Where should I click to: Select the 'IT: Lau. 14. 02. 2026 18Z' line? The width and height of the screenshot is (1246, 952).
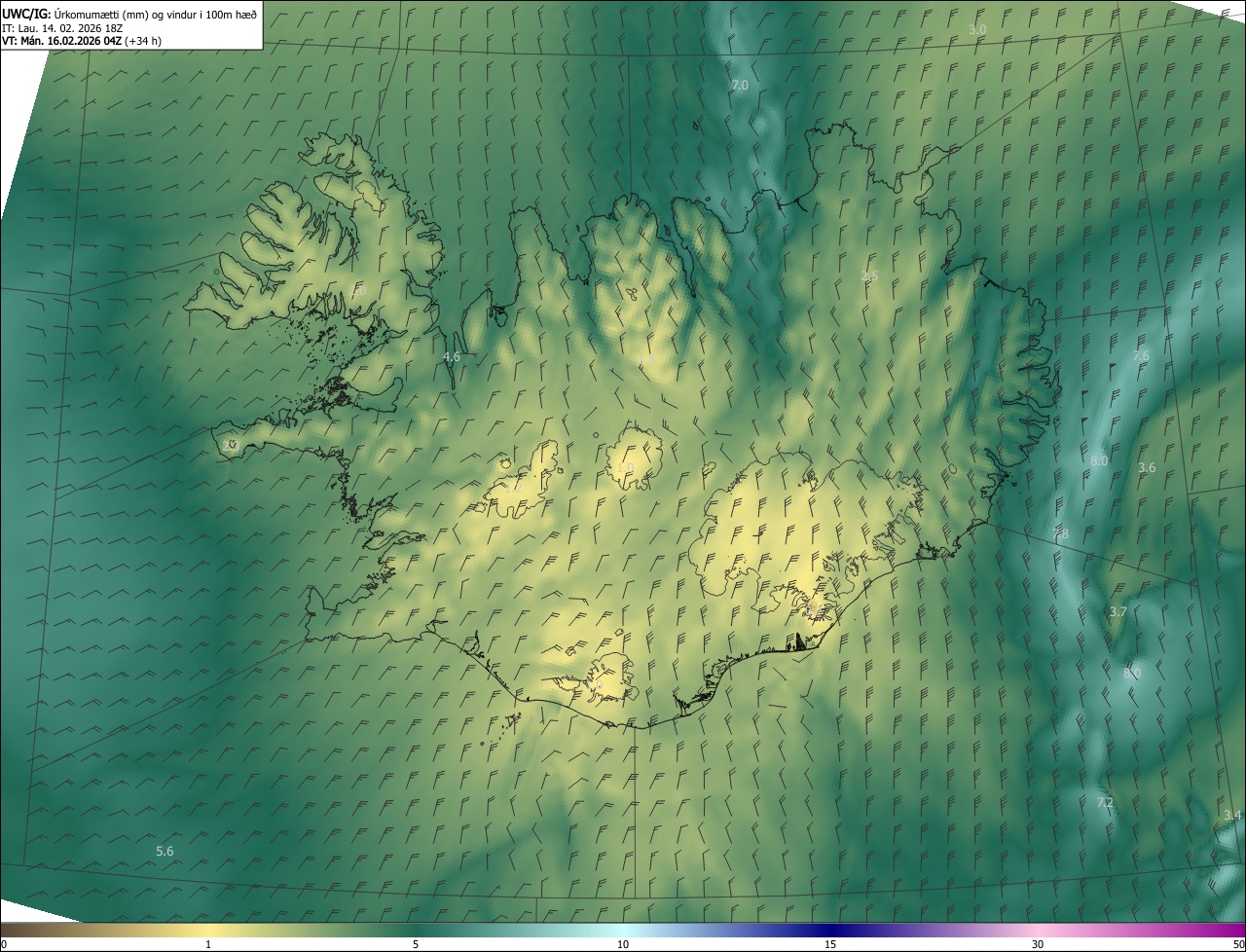62,27
